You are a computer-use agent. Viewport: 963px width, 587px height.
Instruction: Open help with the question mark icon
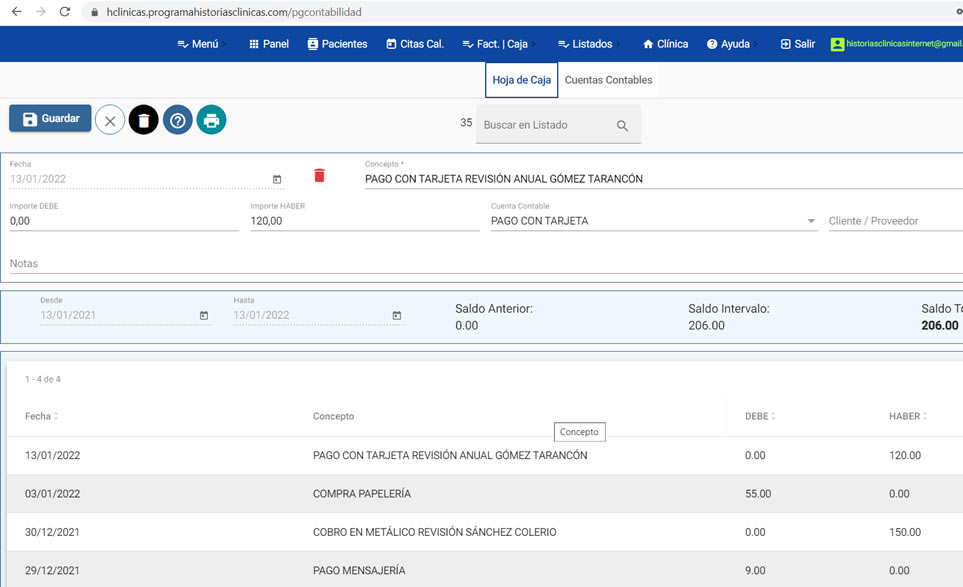(178, 120)
